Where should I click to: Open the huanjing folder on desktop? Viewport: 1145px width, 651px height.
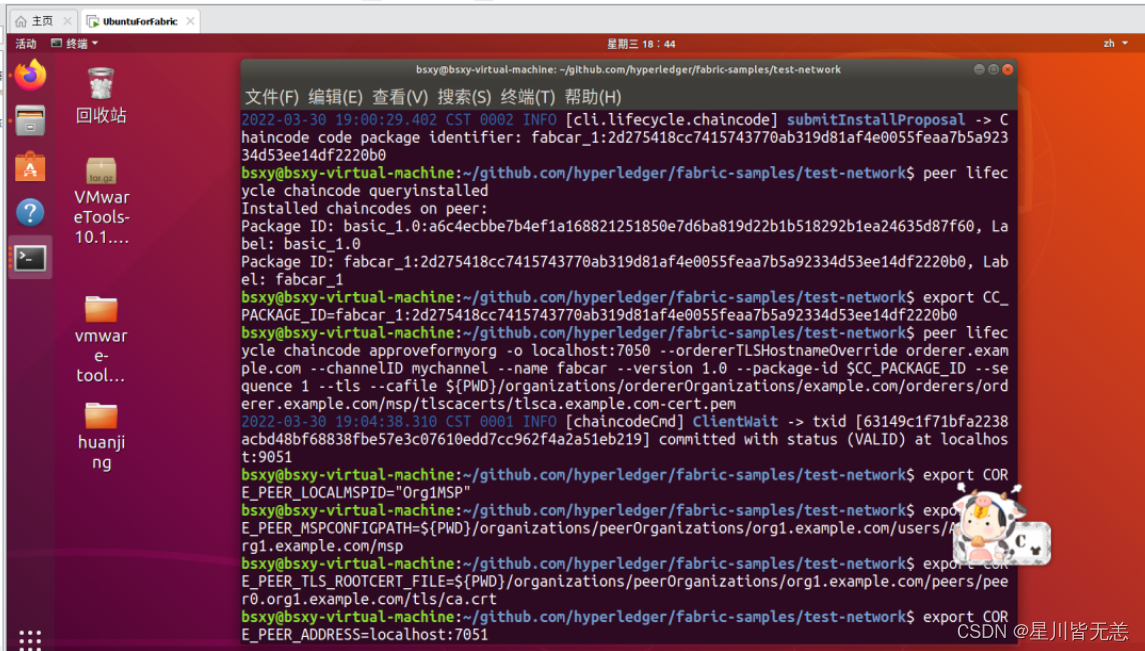click(101, 436)
